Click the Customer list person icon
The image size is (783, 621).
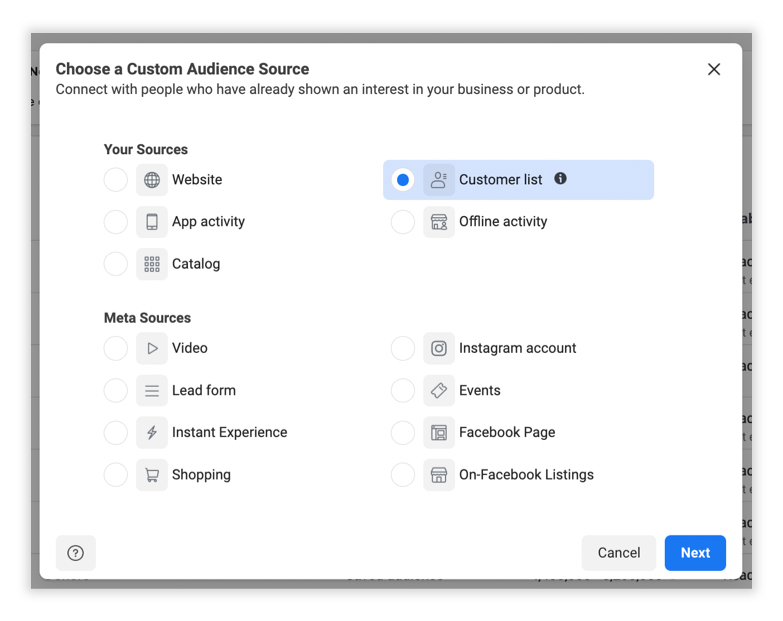439,180
